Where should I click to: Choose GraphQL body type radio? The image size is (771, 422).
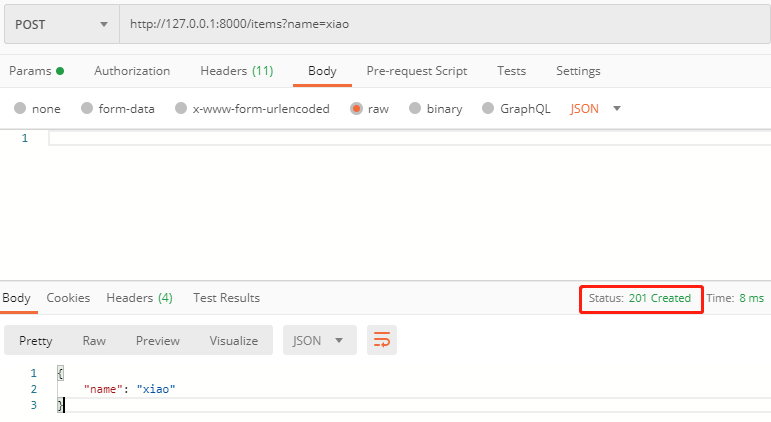[488, 109]
